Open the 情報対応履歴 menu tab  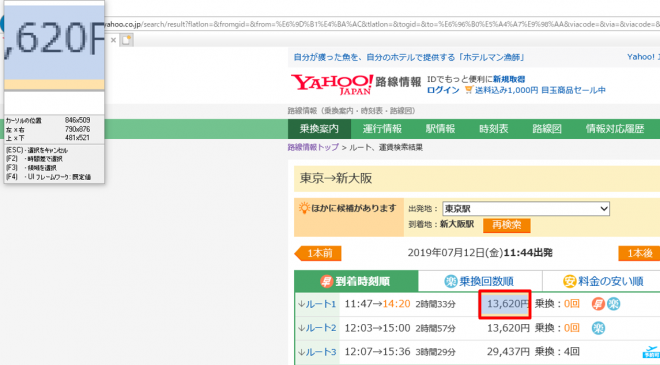click(615, 129)
